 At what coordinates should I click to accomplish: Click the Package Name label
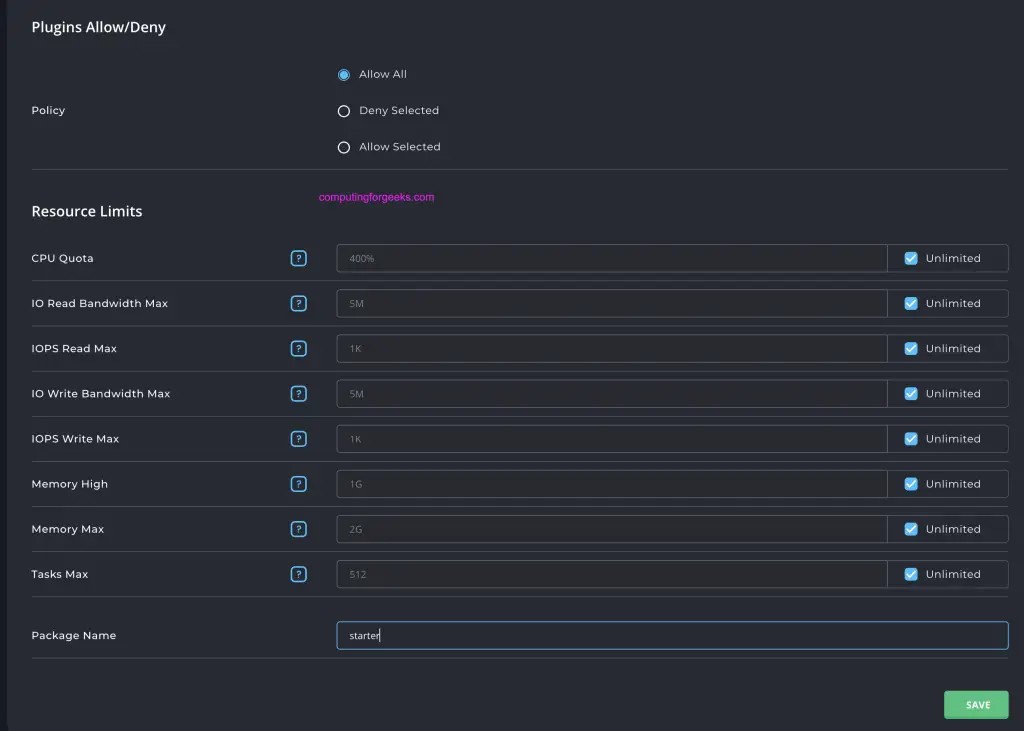click(74, 635)
